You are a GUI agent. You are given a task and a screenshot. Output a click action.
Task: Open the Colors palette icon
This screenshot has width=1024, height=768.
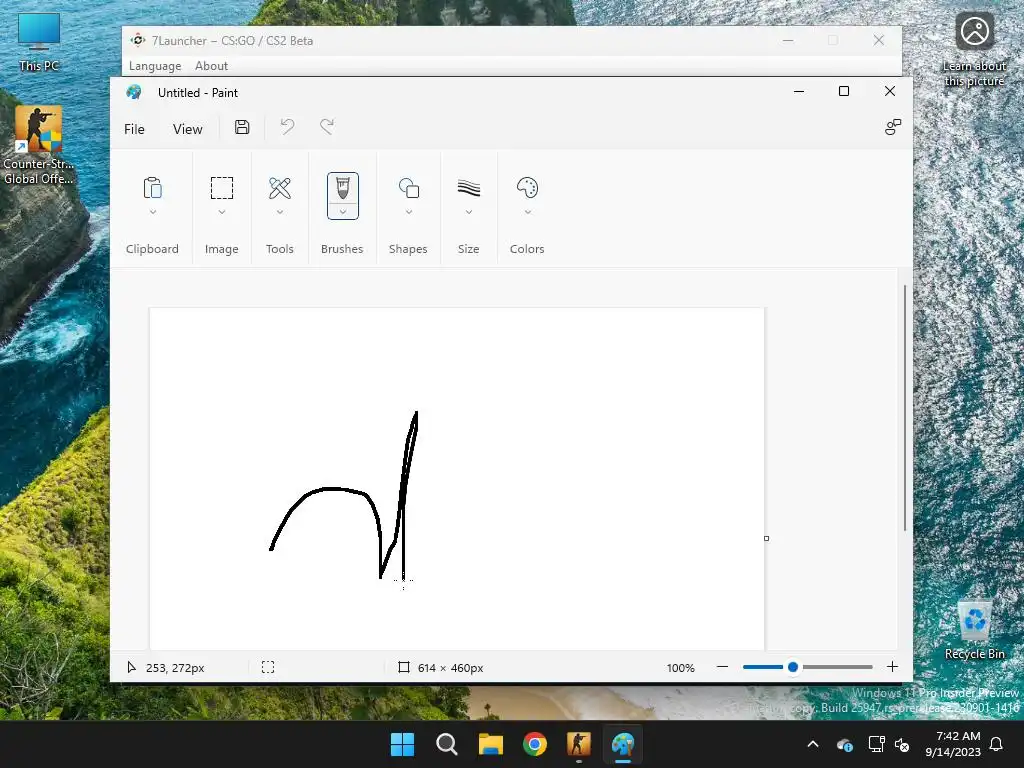527,188
